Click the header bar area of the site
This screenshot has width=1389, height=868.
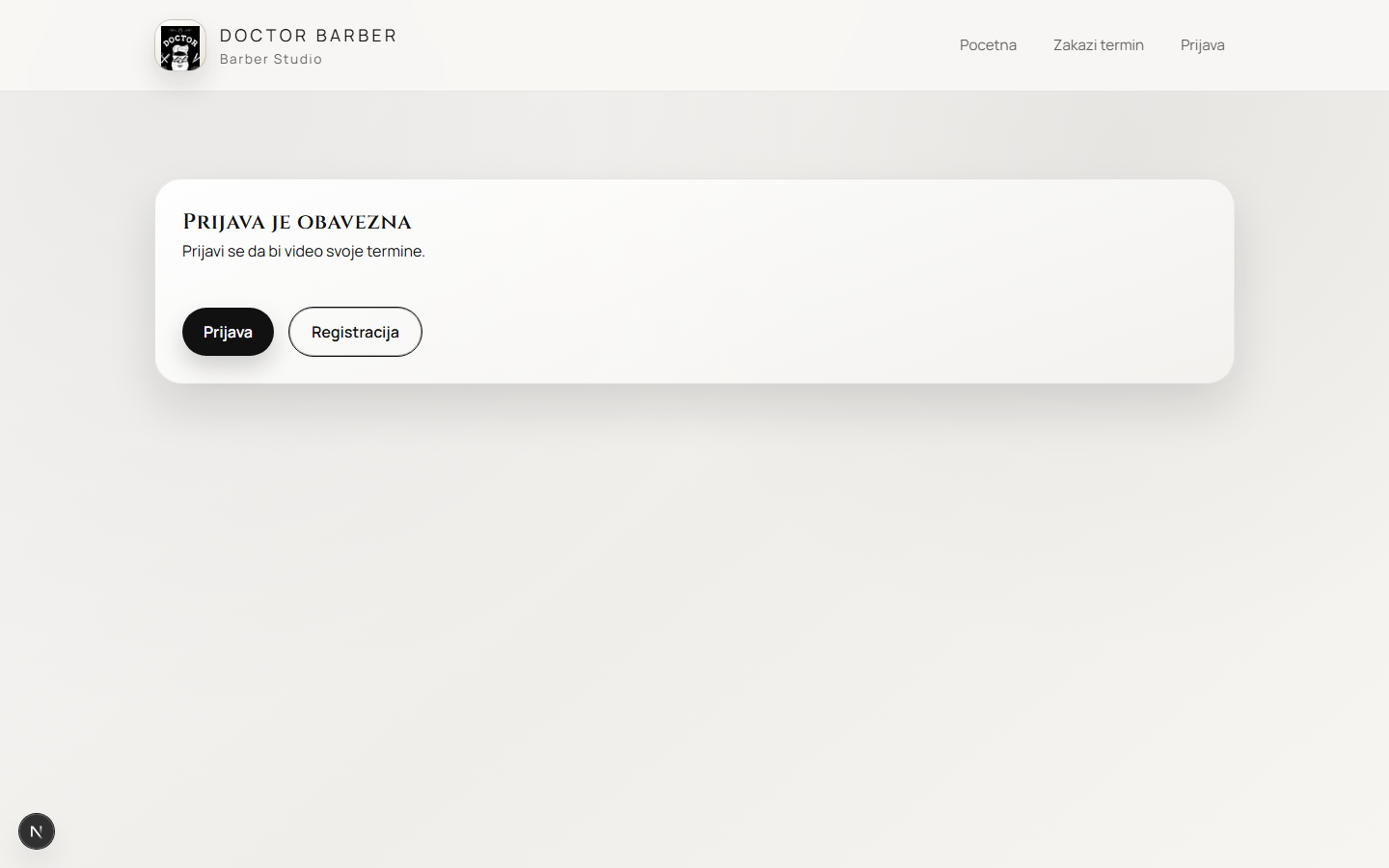(x=675, y=44)
